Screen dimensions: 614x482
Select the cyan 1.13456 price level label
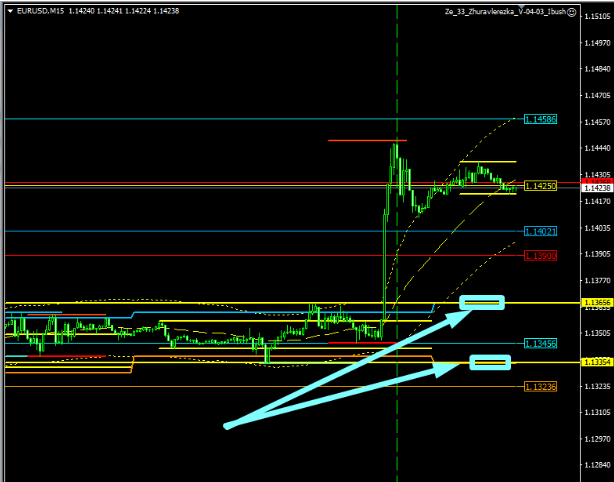[540, 343]
